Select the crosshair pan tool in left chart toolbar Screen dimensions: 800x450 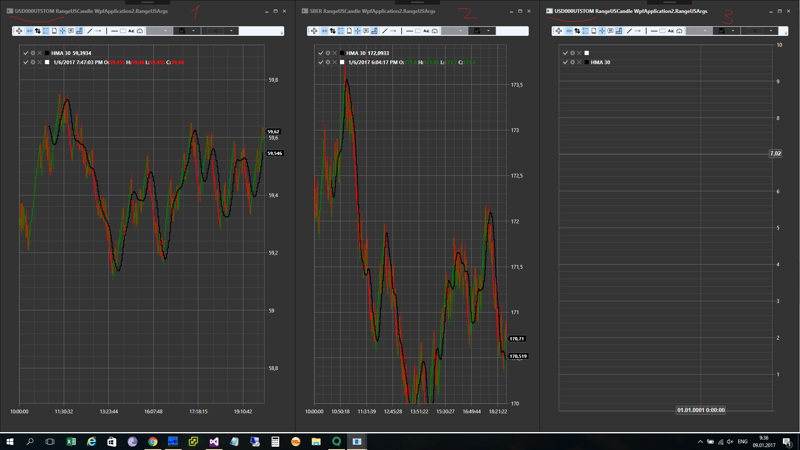point(19,31)
